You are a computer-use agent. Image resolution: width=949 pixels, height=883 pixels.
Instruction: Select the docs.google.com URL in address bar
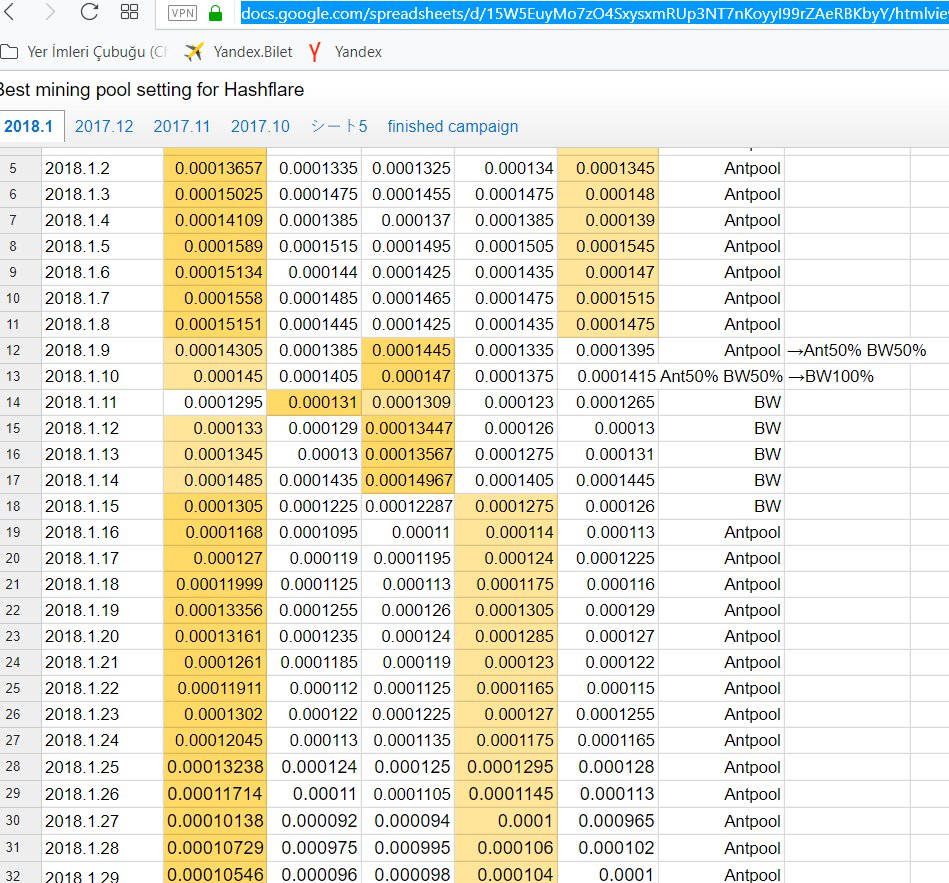click(x=594, y=13)
